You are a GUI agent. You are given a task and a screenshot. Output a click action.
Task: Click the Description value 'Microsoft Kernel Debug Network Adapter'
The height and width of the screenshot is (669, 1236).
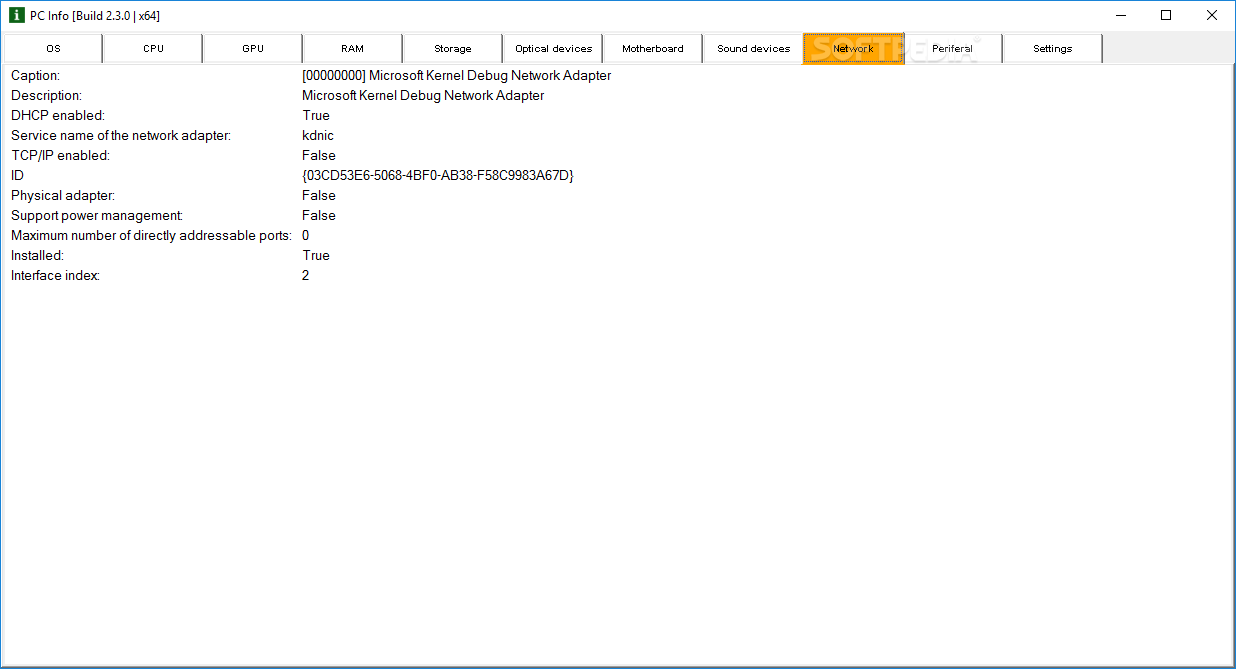[423, 96]
